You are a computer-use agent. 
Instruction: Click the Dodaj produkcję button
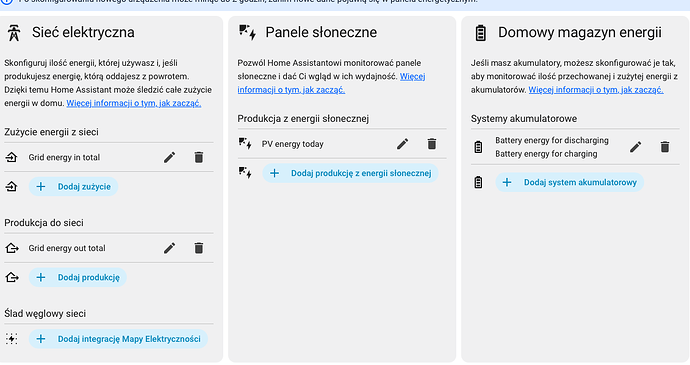[78, 277]
